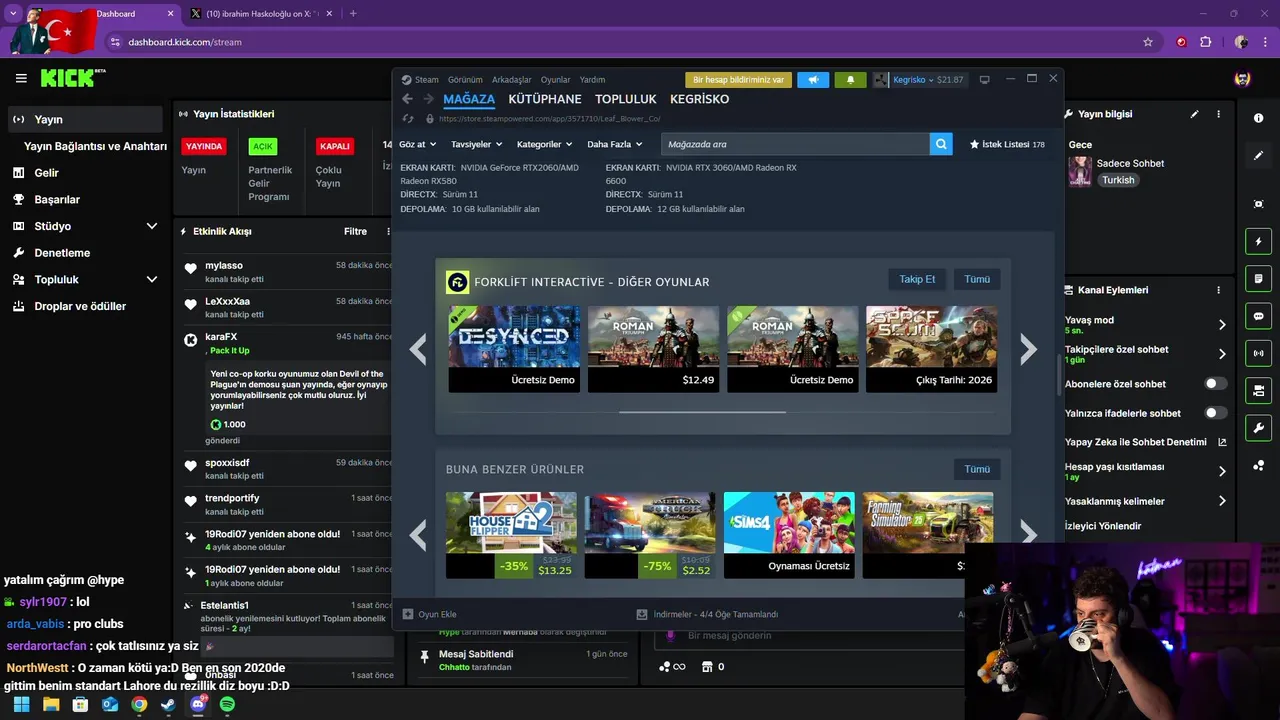Click Takip Et for Forklift Interactive
Image resolution: width=1280 pixels, height=720 pixels.
pos(917,279)
